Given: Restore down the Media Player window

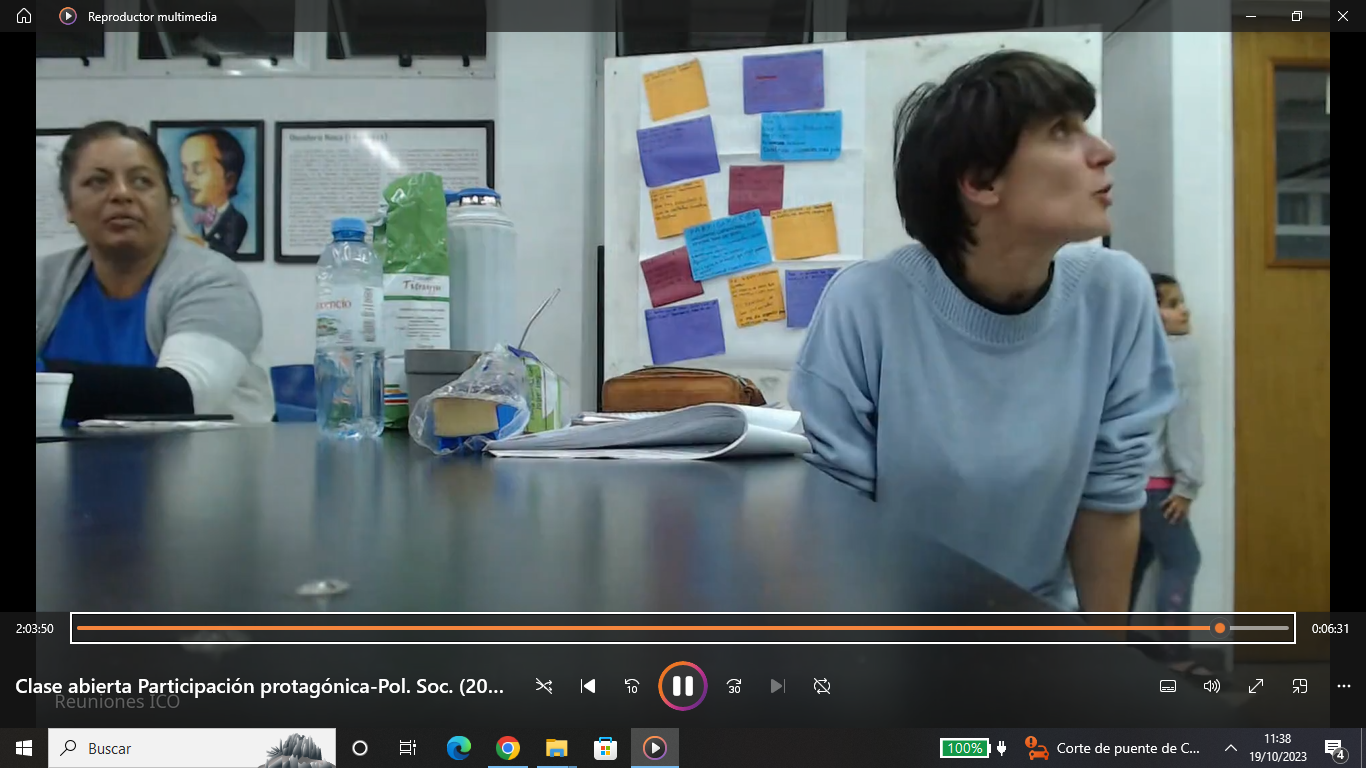Looking at the screenshot, I should [1297, 16].
